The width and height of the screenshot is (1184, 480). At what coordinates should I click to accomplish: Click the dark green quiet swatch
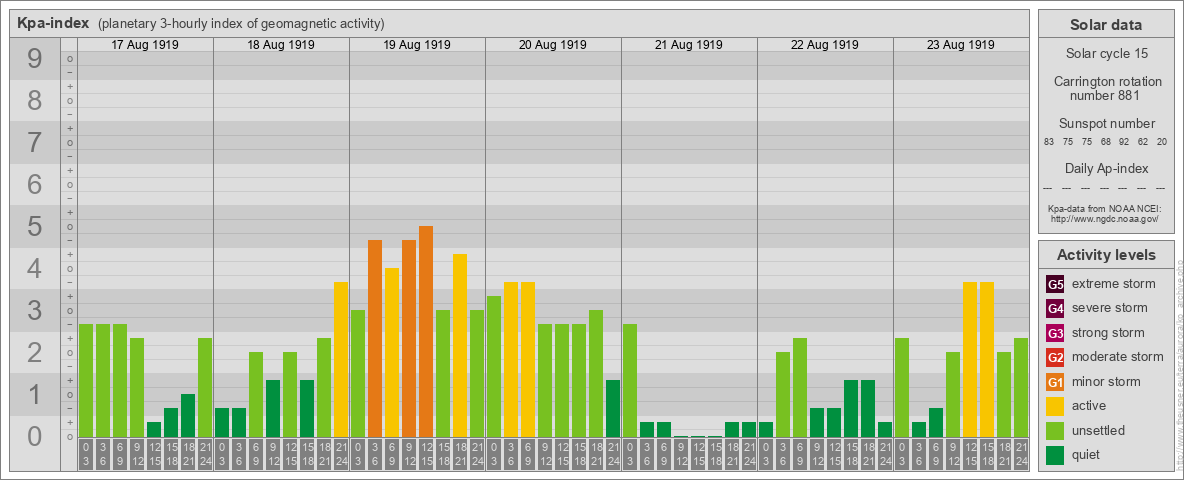tap(1055, 455)
